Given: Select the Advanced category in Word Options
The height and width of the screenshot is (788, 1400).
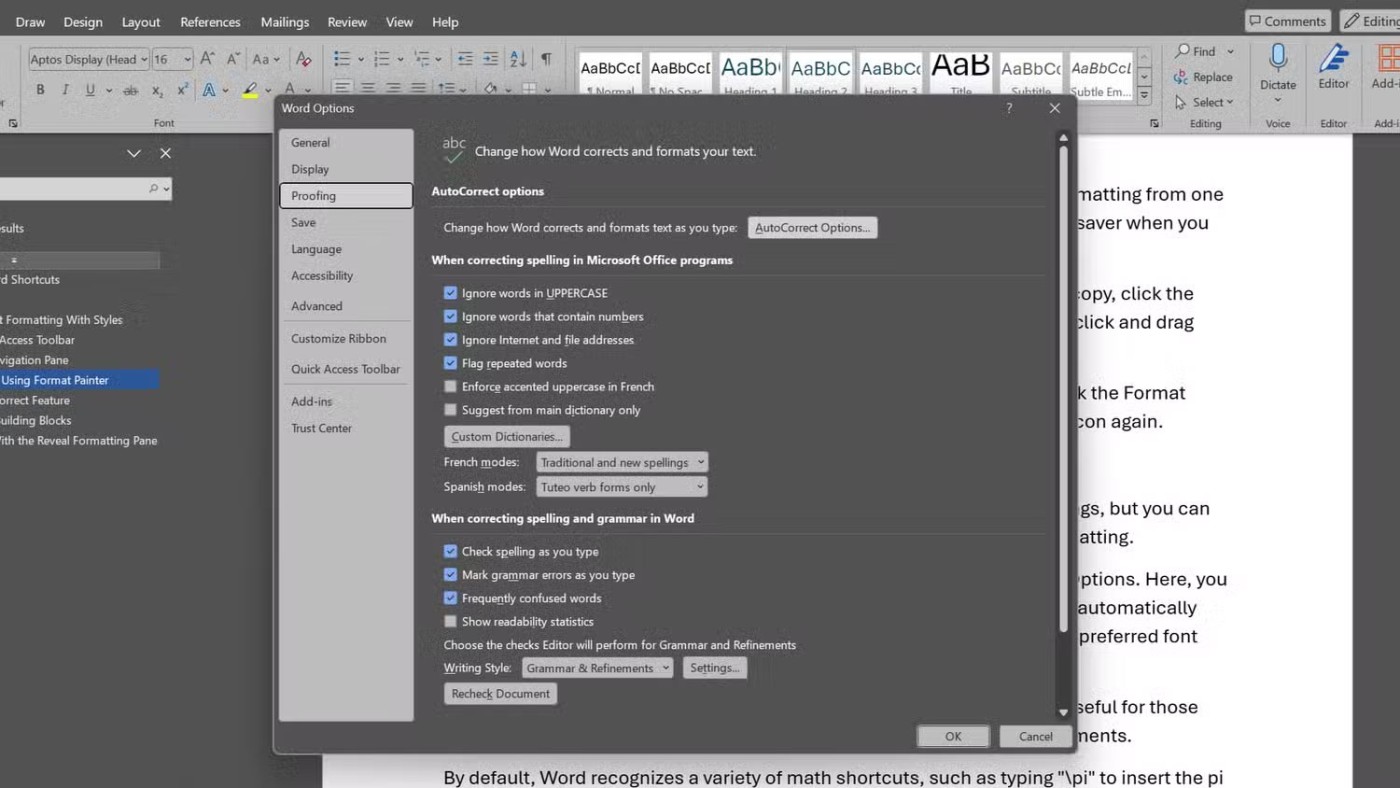Looking at the screenshot, I should [317, 306].
